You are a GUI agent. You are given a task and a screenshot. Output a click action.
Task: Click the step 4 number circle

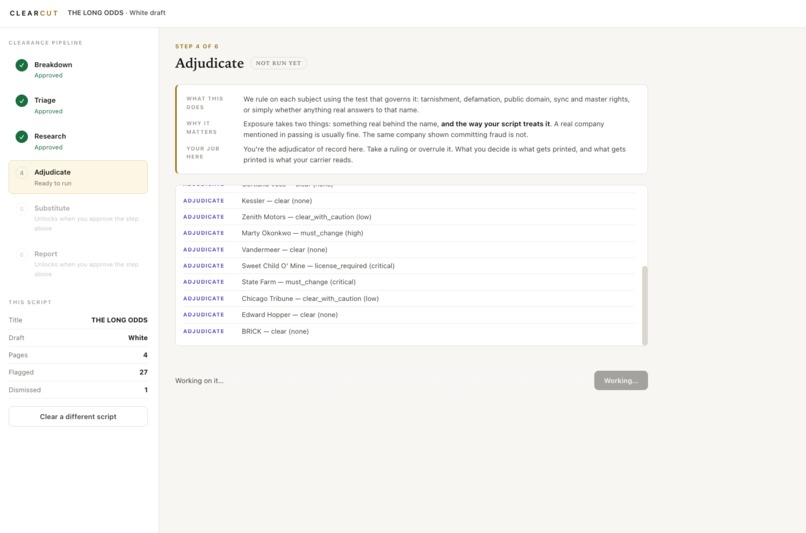[x=22, y=173]
